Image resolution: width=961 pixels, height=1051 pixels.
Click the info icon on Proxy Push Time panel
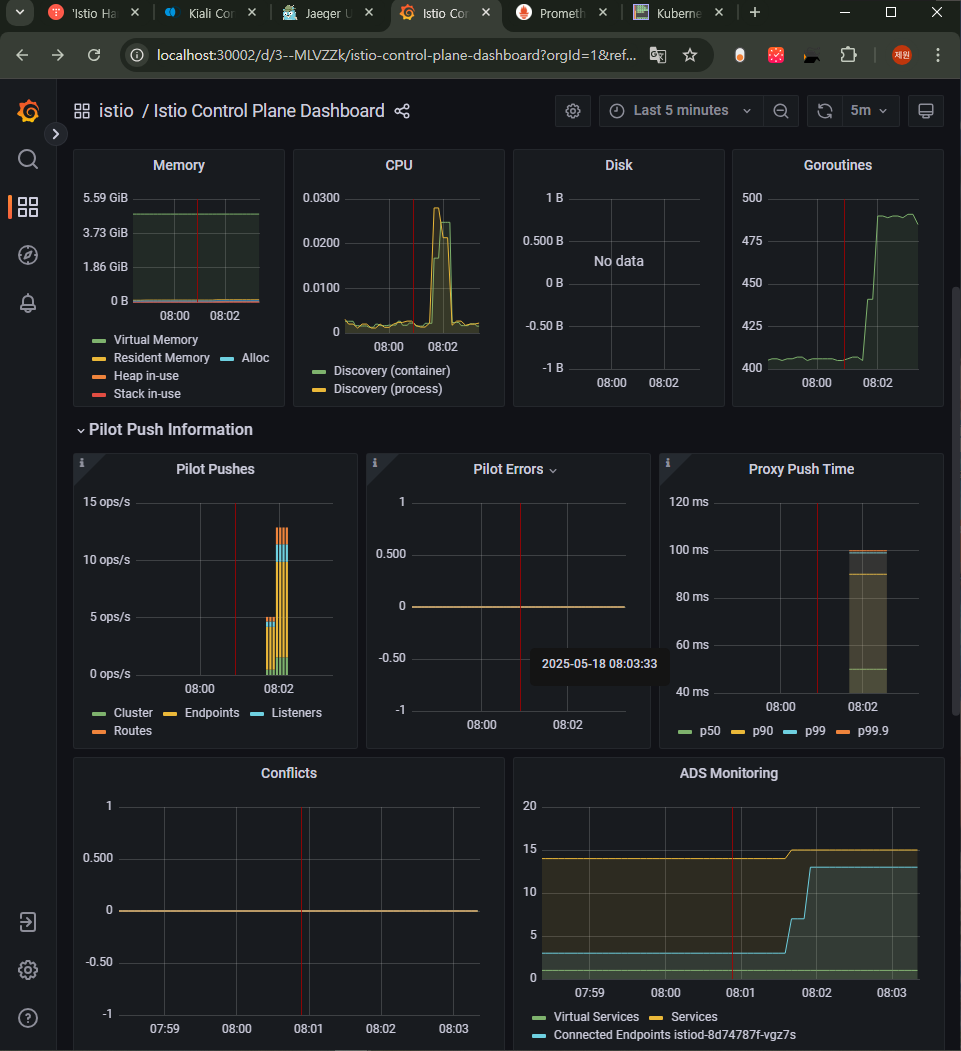667,462
